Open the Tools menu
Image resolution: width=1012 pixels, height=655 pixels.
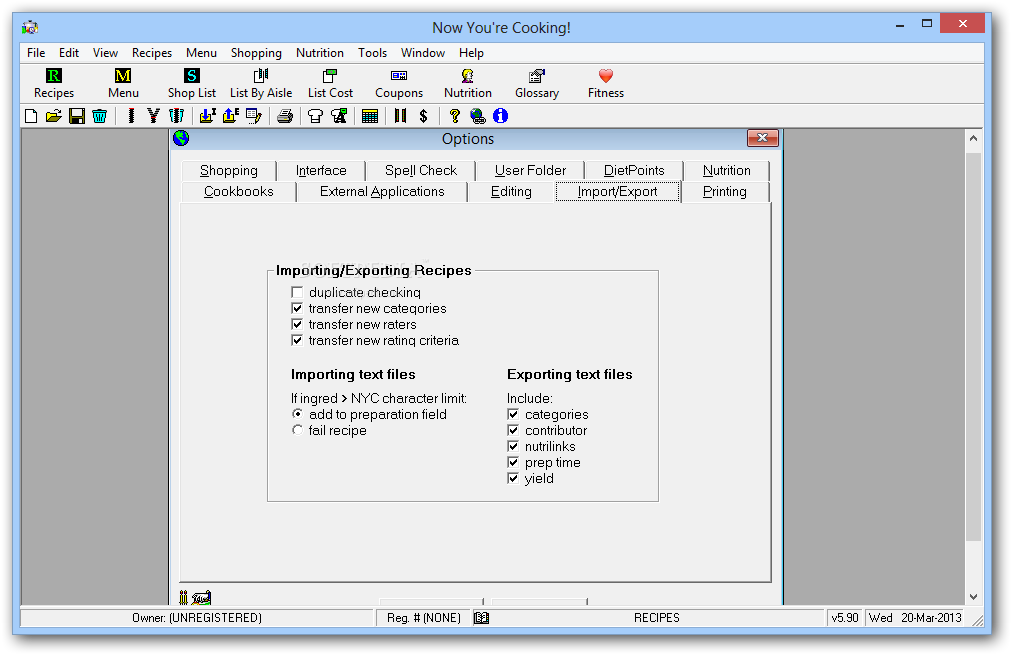372,53
